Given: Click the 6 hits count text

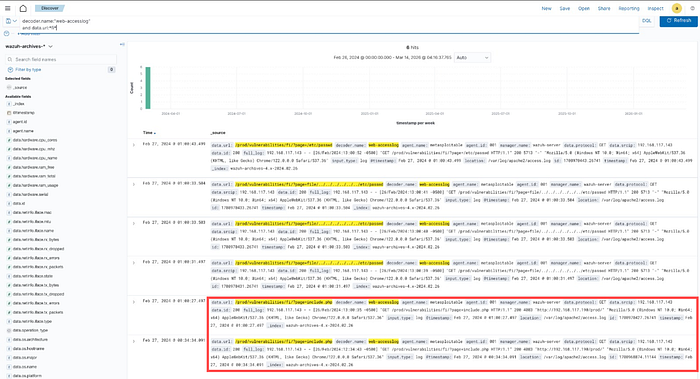Looking at the screenshot, I should (412, 47).
